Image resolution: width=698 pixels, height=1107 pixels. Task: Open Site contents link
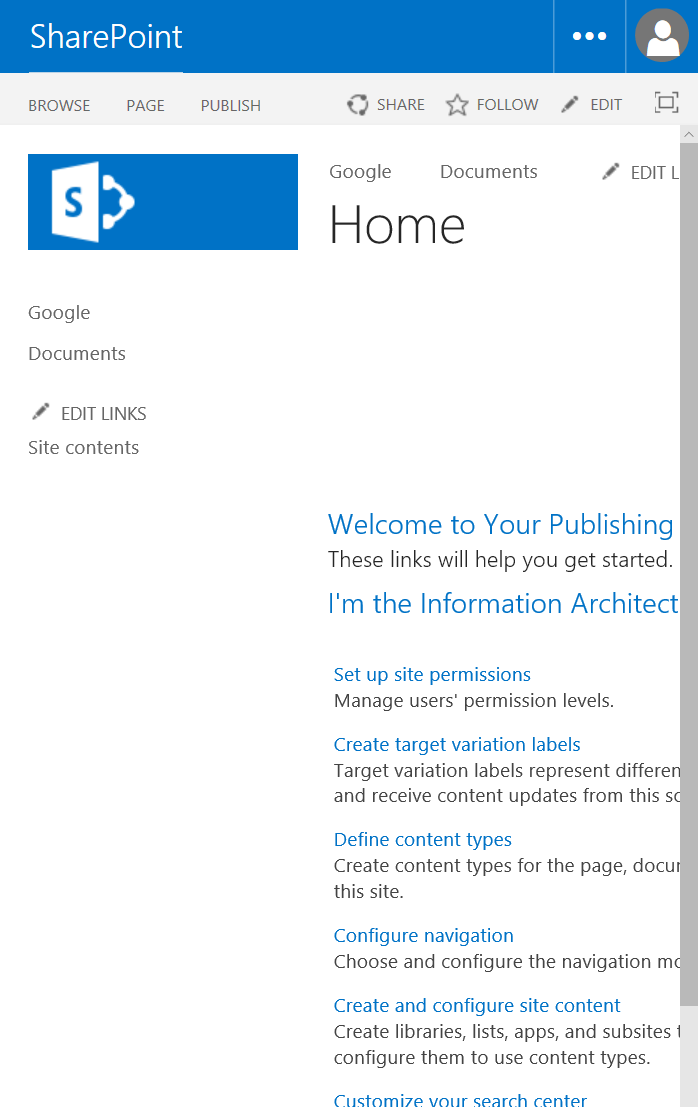click(83, 448)
